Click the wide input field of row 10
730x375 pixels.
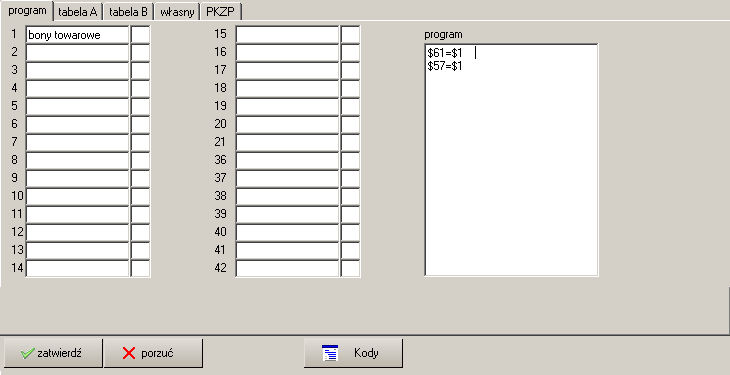click(x=77, y=197)
